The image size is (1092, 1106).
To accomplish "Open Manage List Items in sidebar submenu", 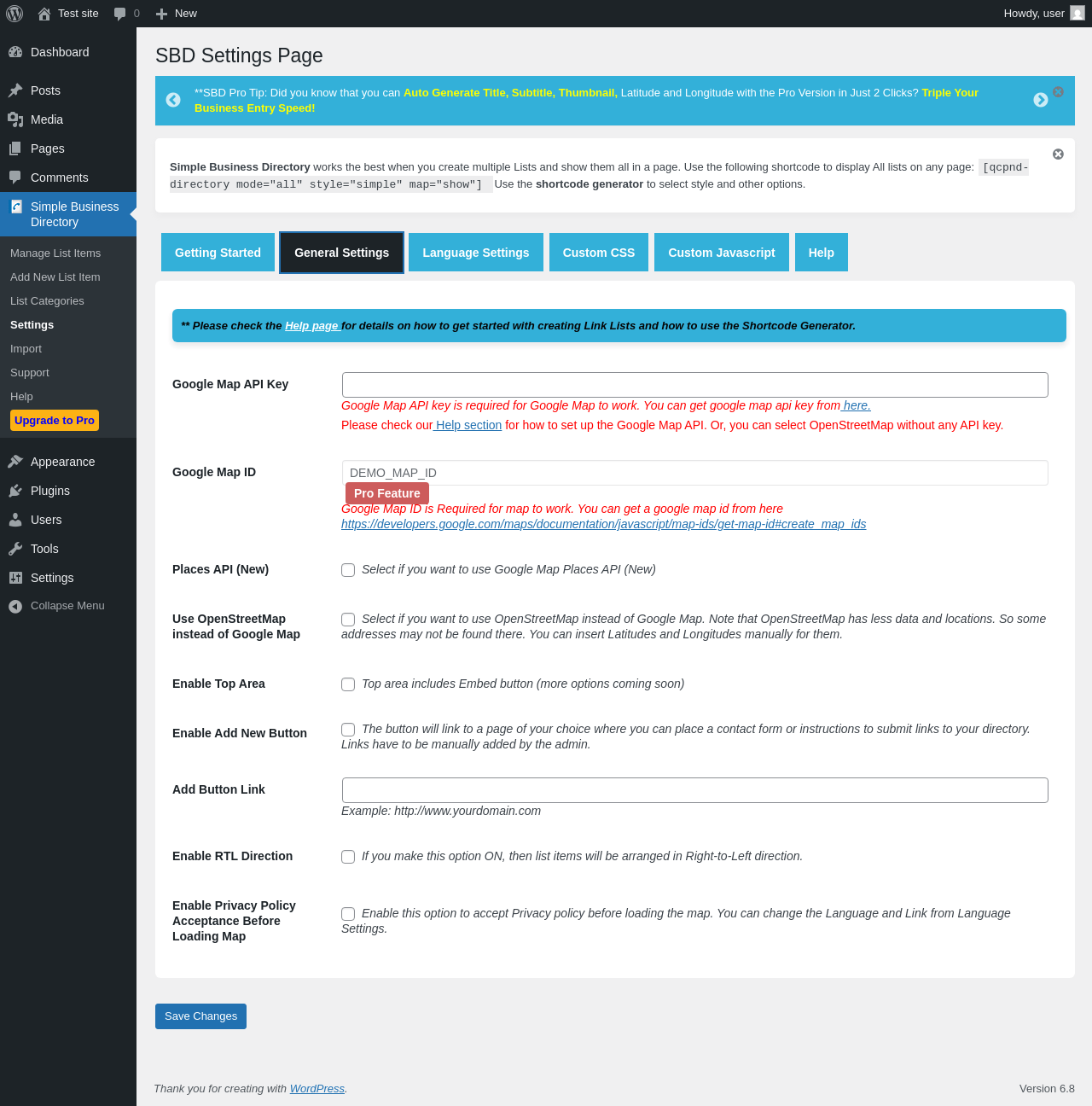I will click(x=55, y=253).
